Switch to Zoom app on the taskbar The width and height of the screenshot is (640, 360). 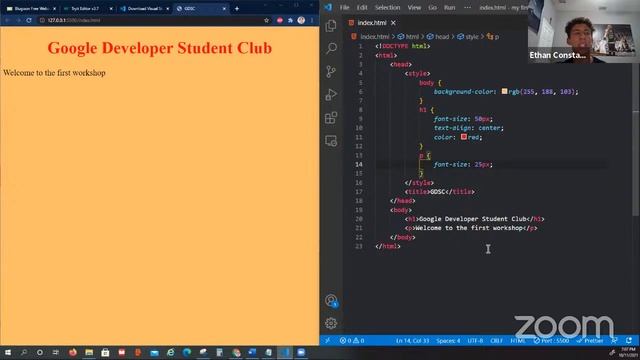tap(301, 352)
